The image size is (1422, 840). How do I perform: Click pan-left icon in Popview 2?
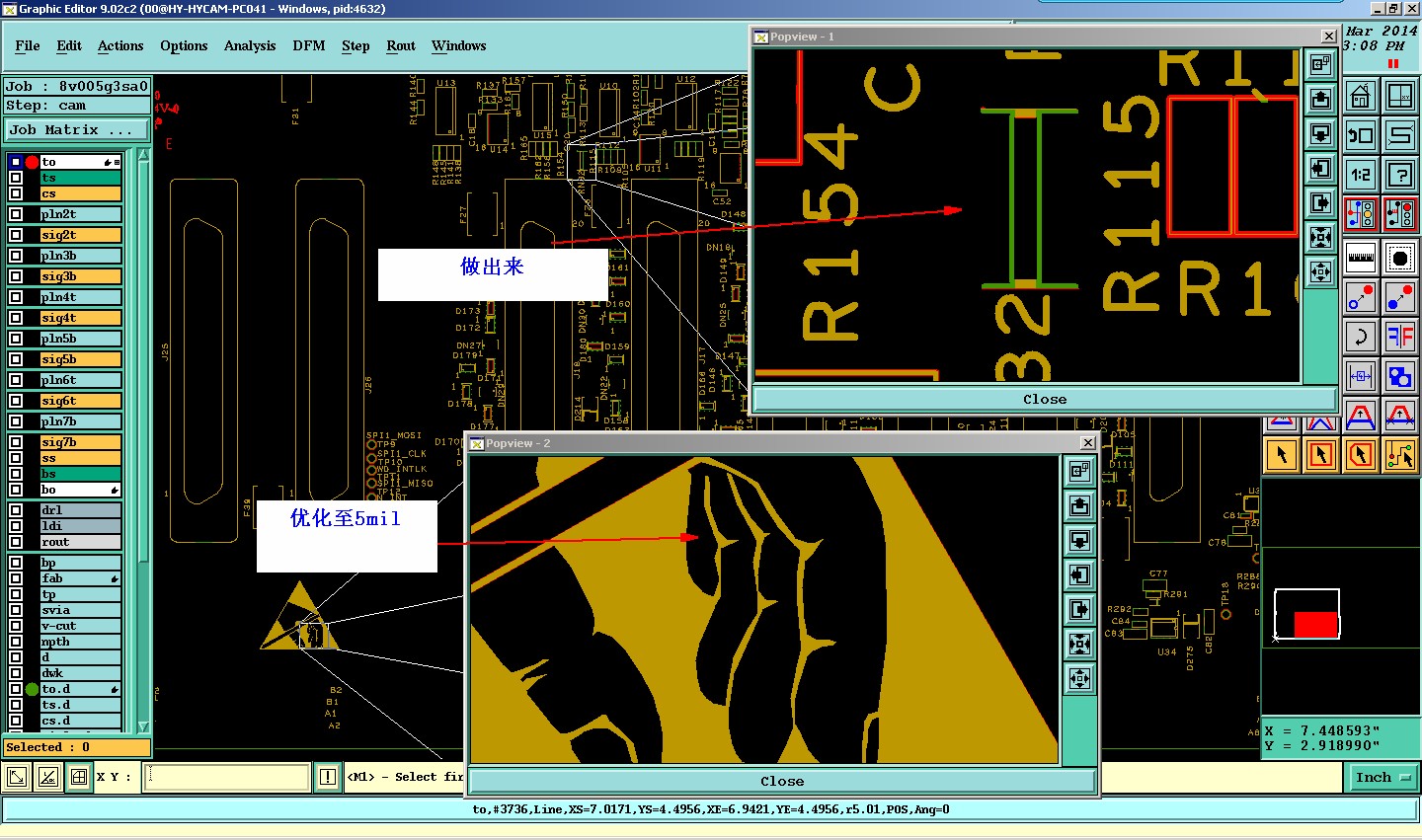[x=1079, y=575]
